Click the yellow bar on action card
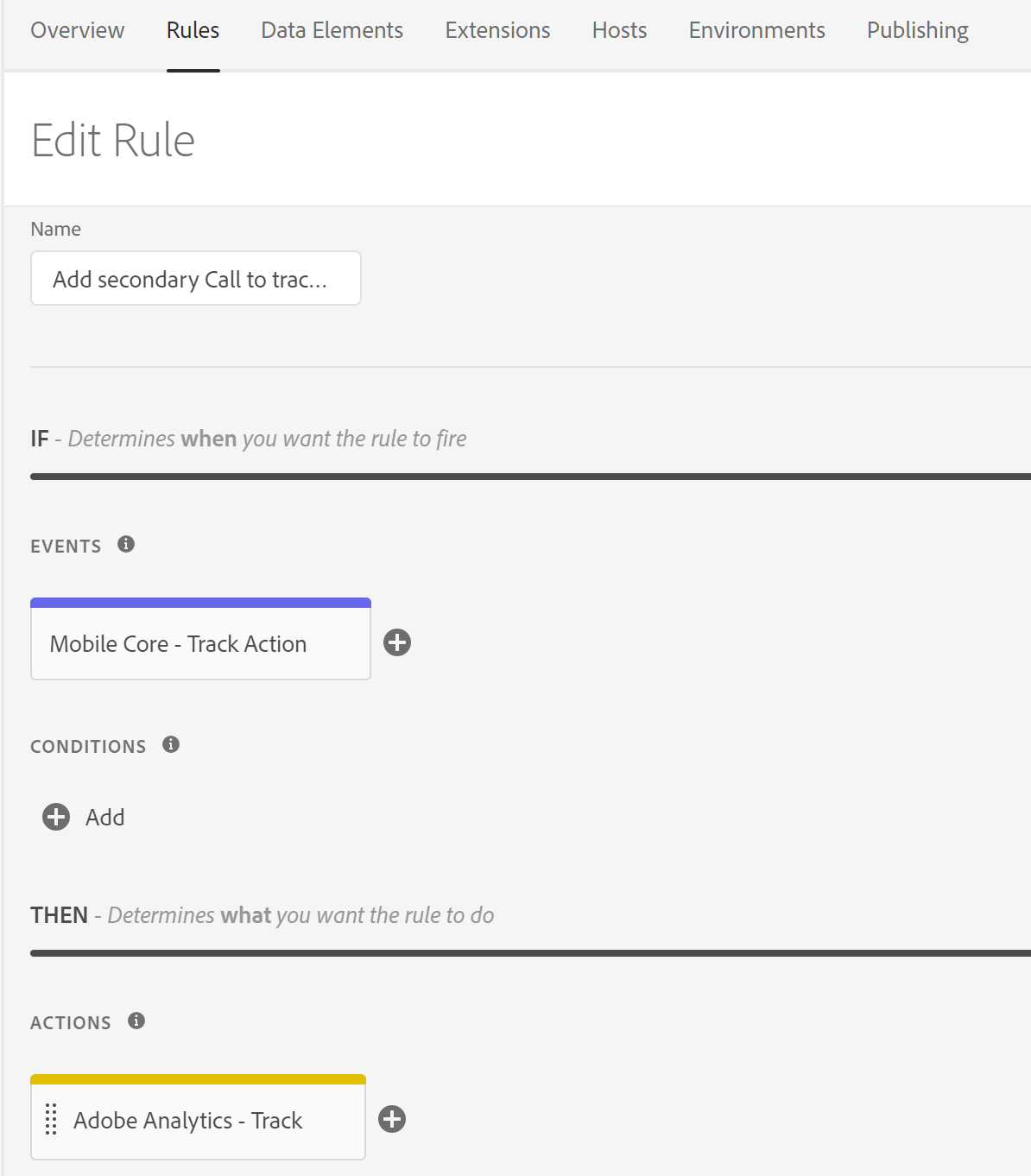This screenshot has width=1031, height=1176. pyautogui.click(x=198, y=1079)
